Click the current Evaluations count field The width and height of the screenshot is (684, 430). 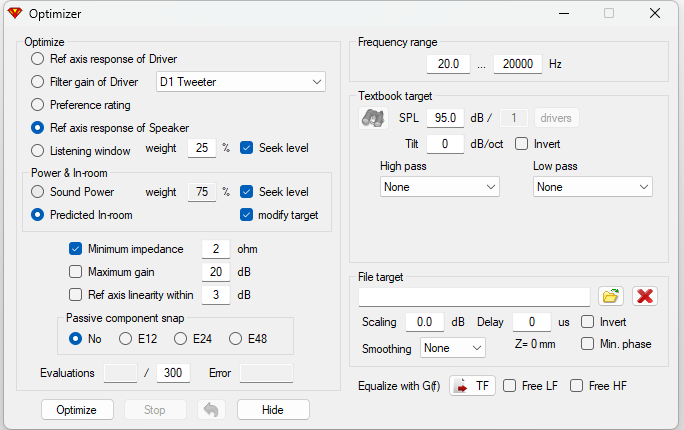tap(120, 373)
